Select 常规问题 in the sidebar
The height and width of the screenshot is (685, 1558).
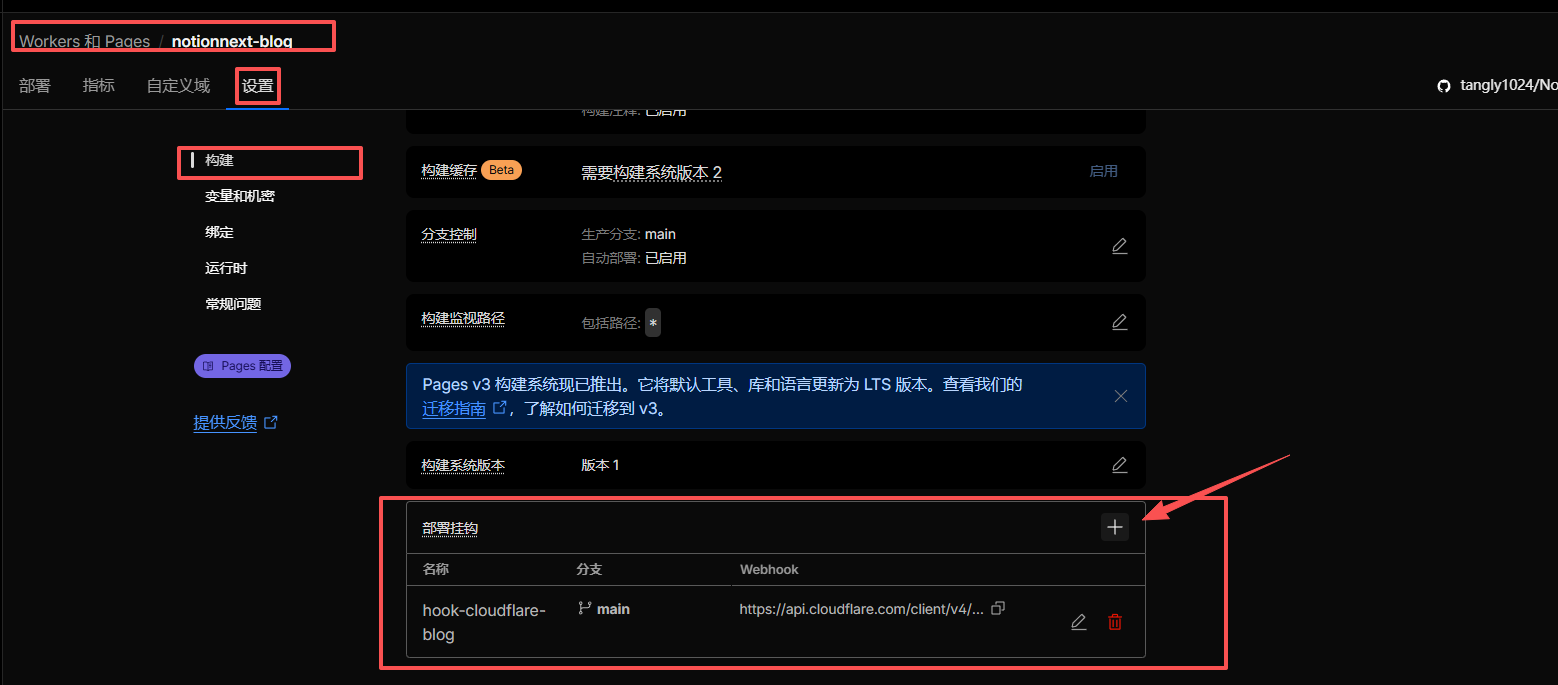point(233,304)
